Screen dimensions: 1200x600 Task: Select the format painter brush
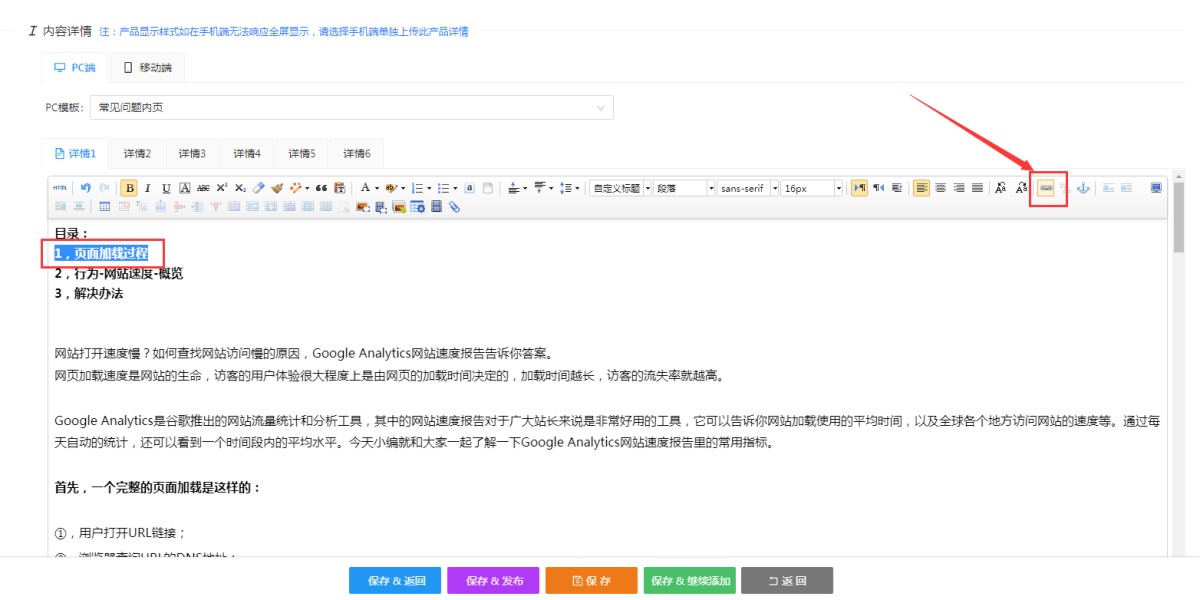[x=277, y=188]
